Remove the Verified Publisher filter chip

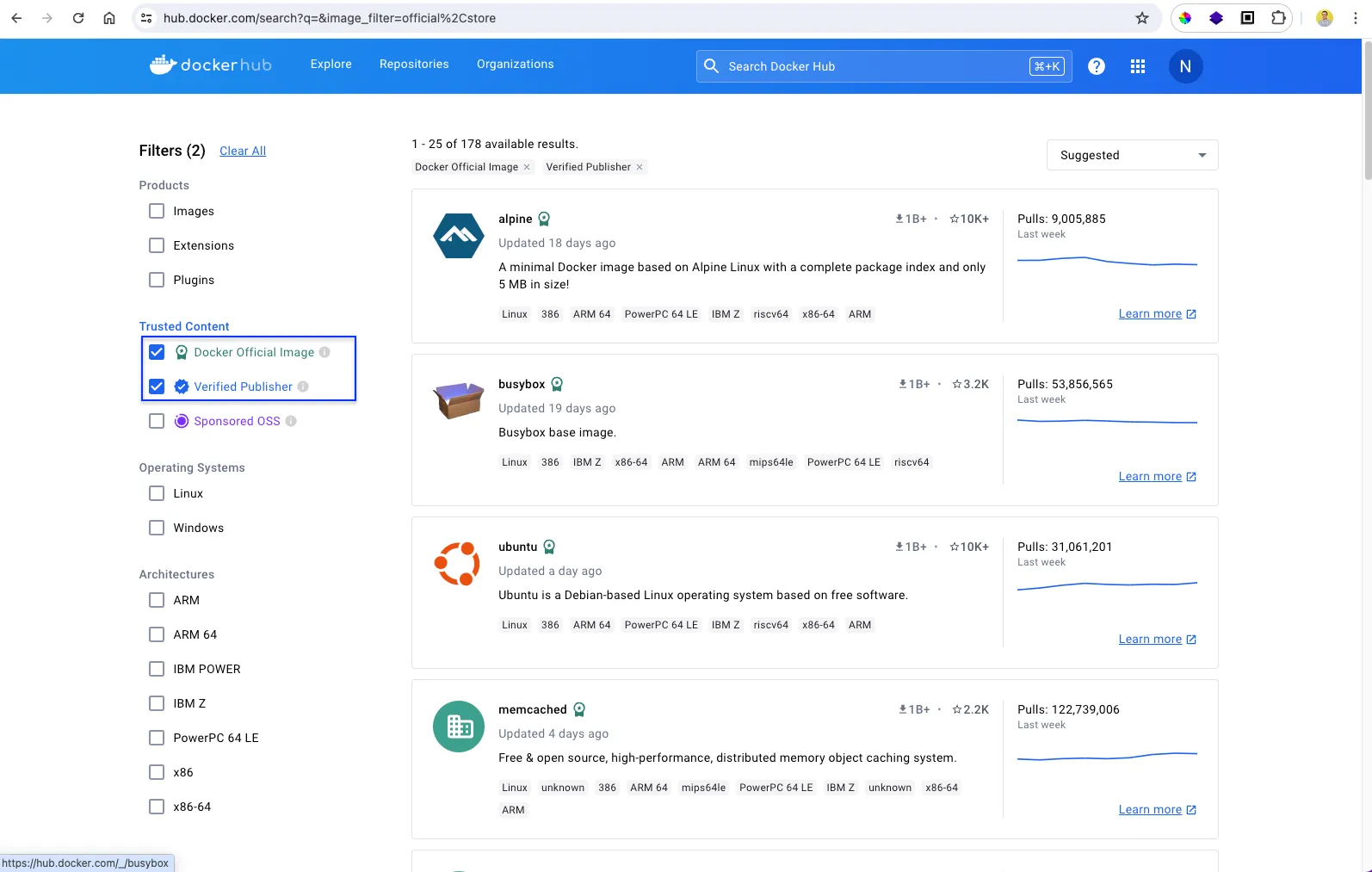(640, 167)
